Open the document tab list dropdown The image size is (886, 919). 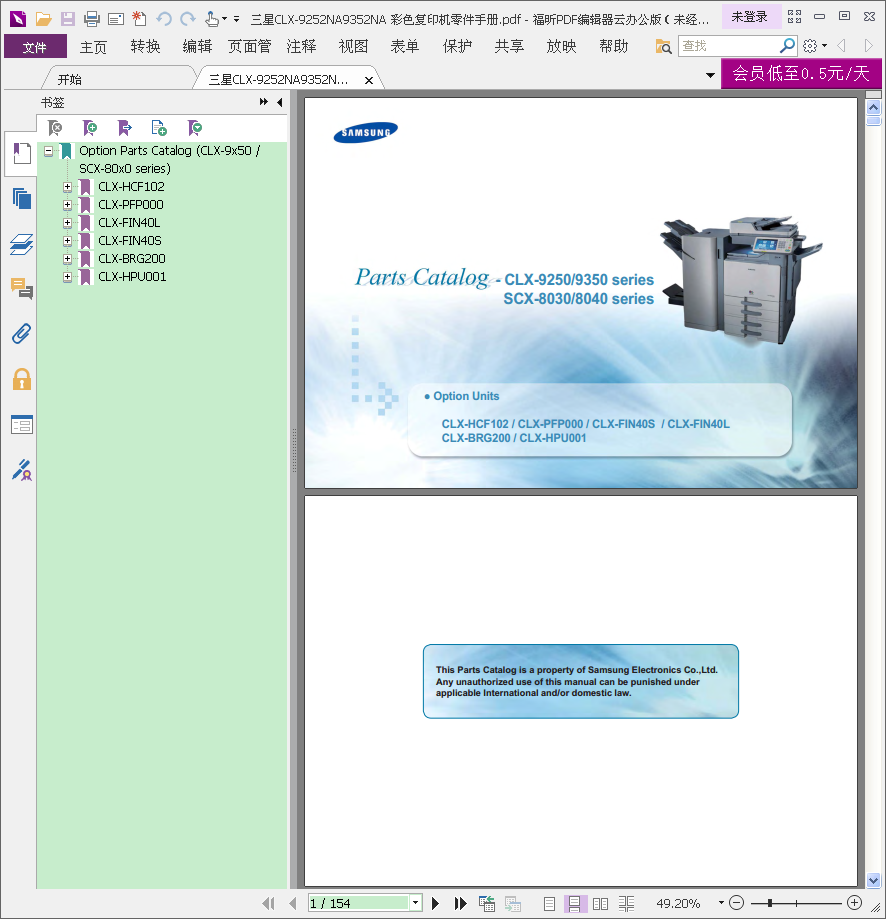tap(710, 75)
